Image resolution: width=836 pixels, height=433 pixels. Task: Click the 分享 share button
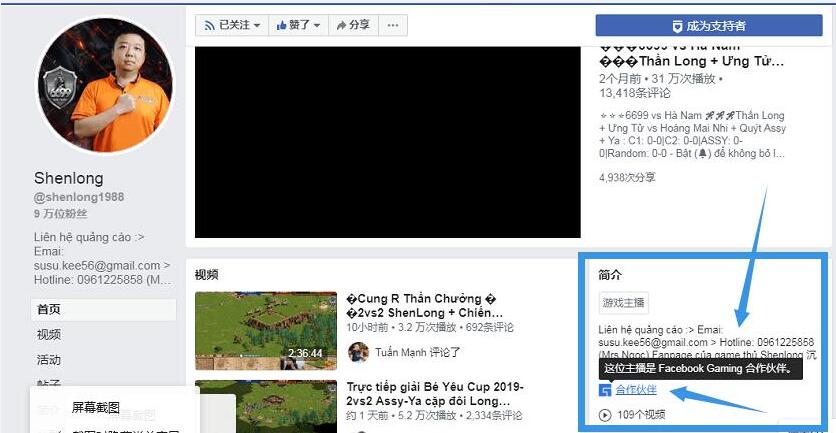click(353, 25)
